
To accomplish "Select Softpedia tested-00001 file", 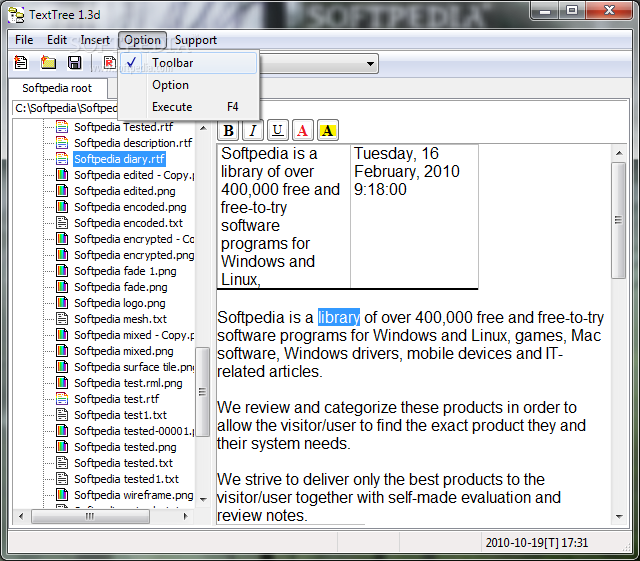I will (x=133, y=431).
